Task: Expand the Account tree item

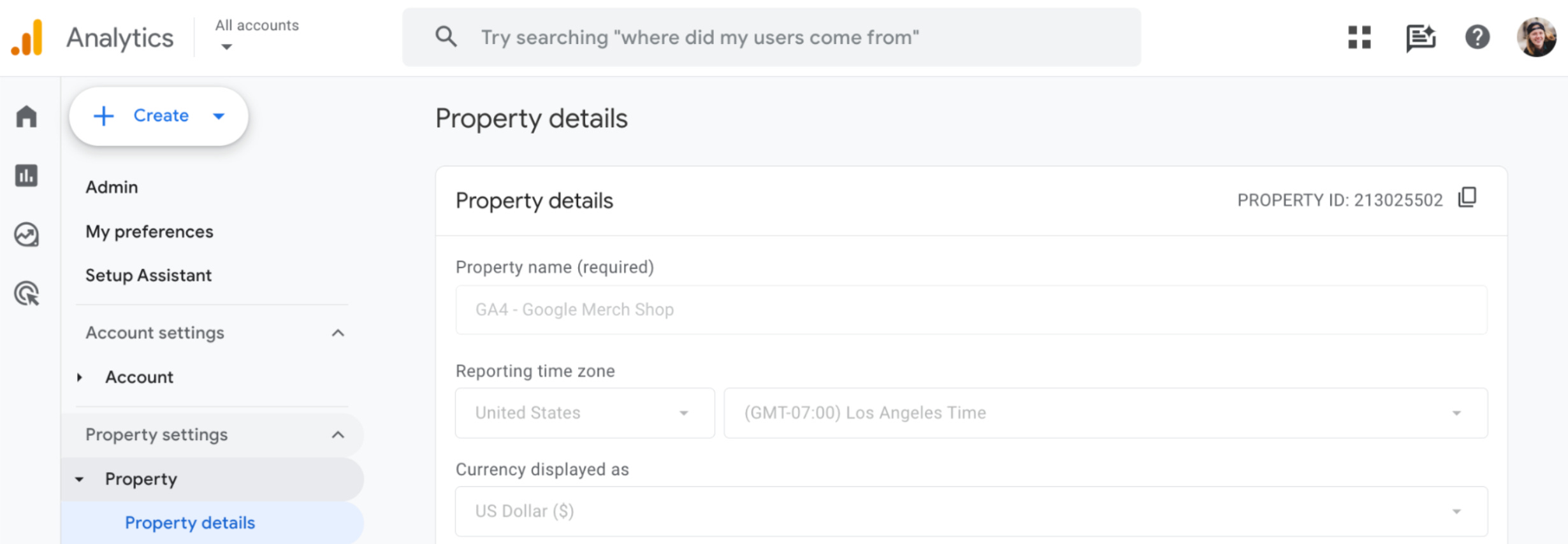Action: coord(80,377)
